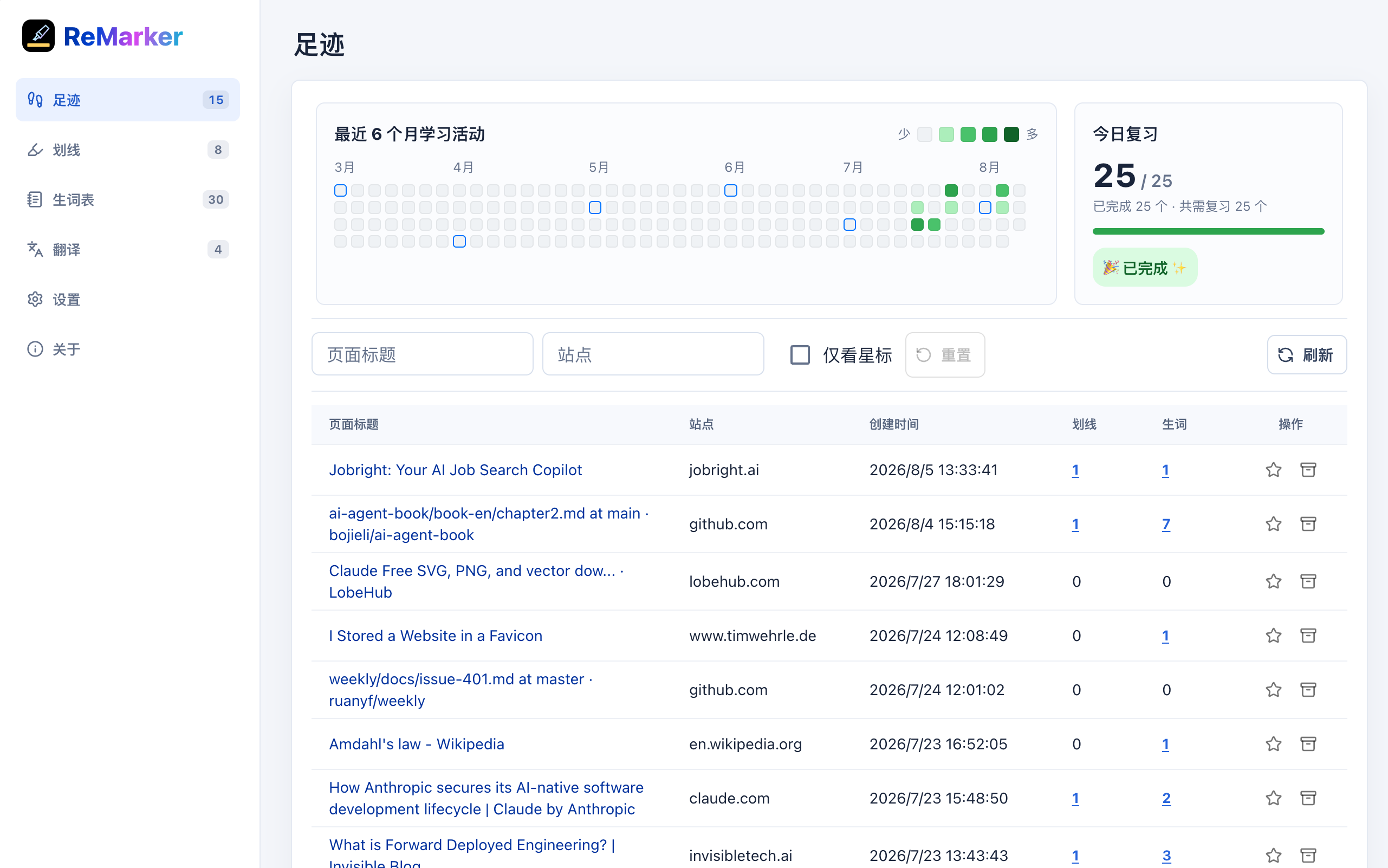Archive the ai-agent-book chapter2.md row

click(x=1308, y=524)
